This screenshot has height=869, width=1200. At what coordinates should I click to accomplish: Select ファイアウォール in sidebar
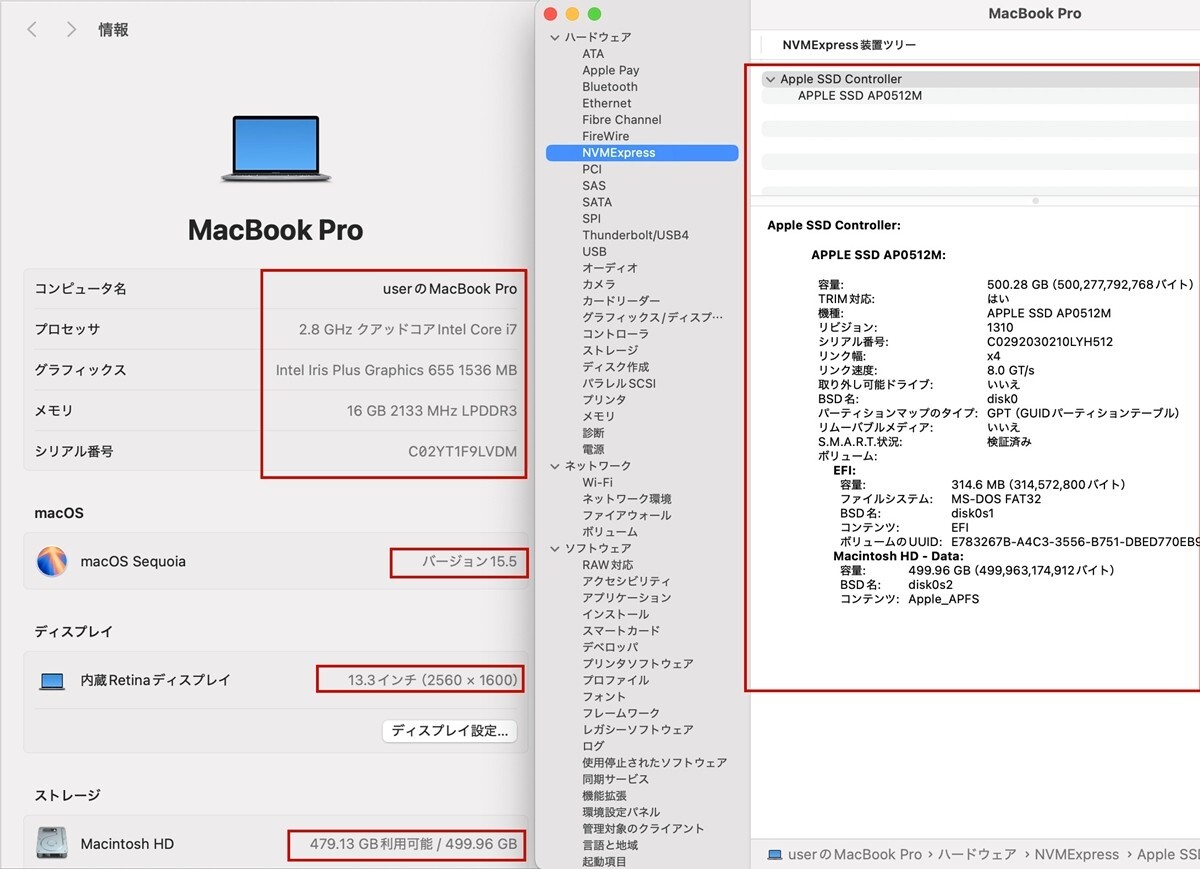point(627,515)
